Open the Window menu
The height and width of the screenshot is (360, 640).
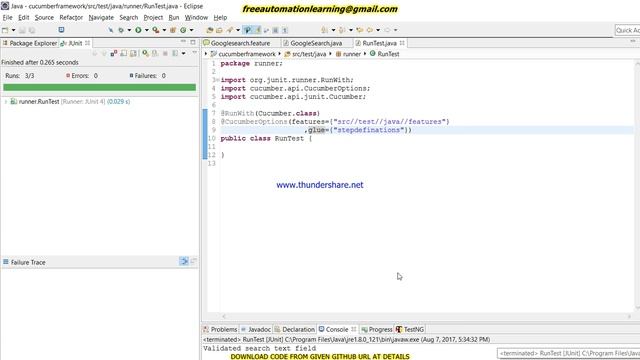click(x=196, y=18)
